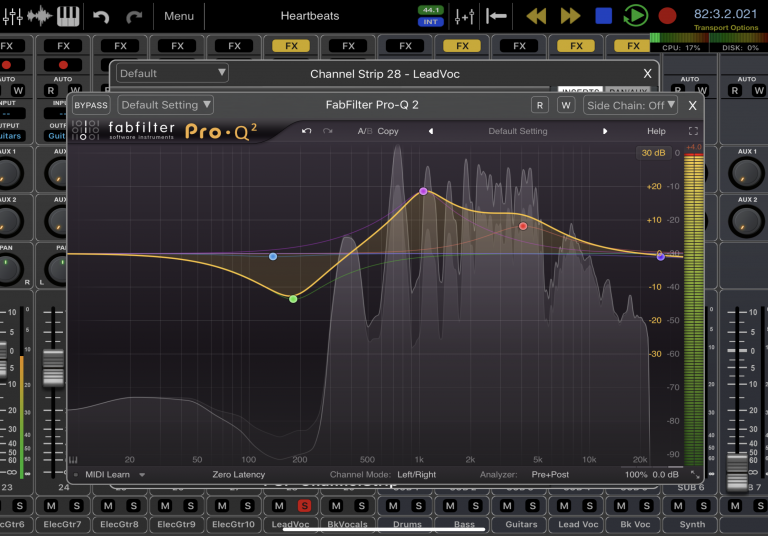Click the 0.0 dB output gain value

click(666, 474)
